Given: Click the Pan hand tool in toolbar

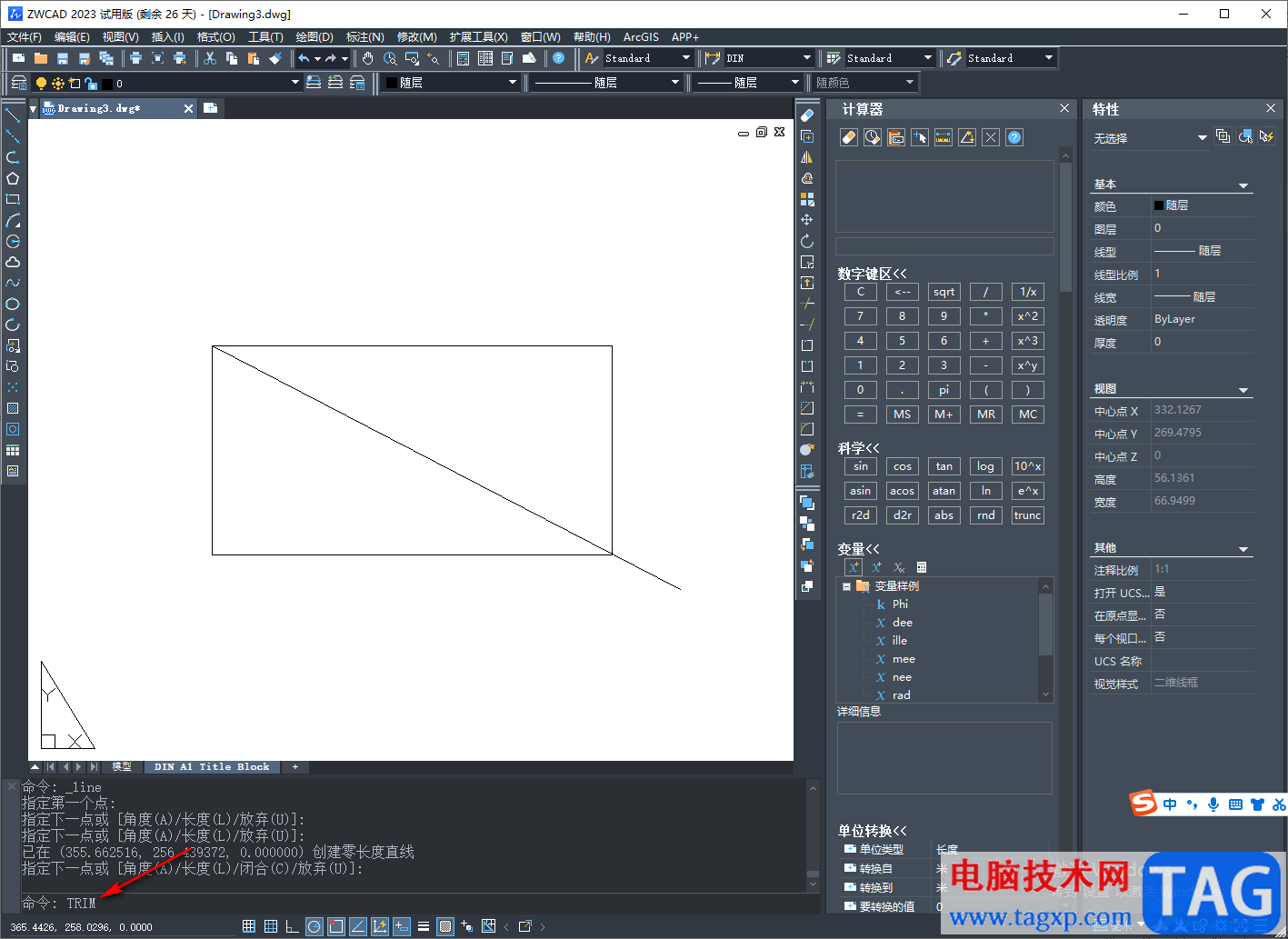Looking at the screenshot, I should pos(367,58).
